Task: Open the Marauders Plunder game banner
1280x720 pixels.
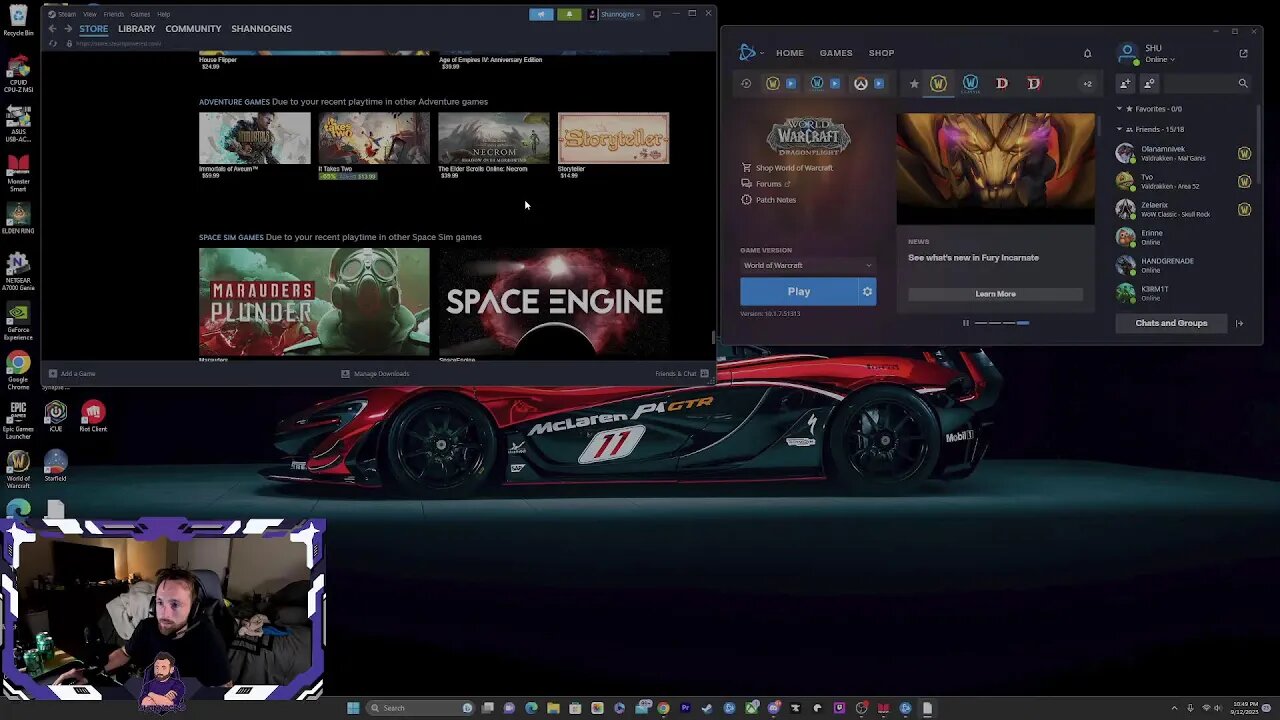Action: pyautogui.click(x=314, y=303)
